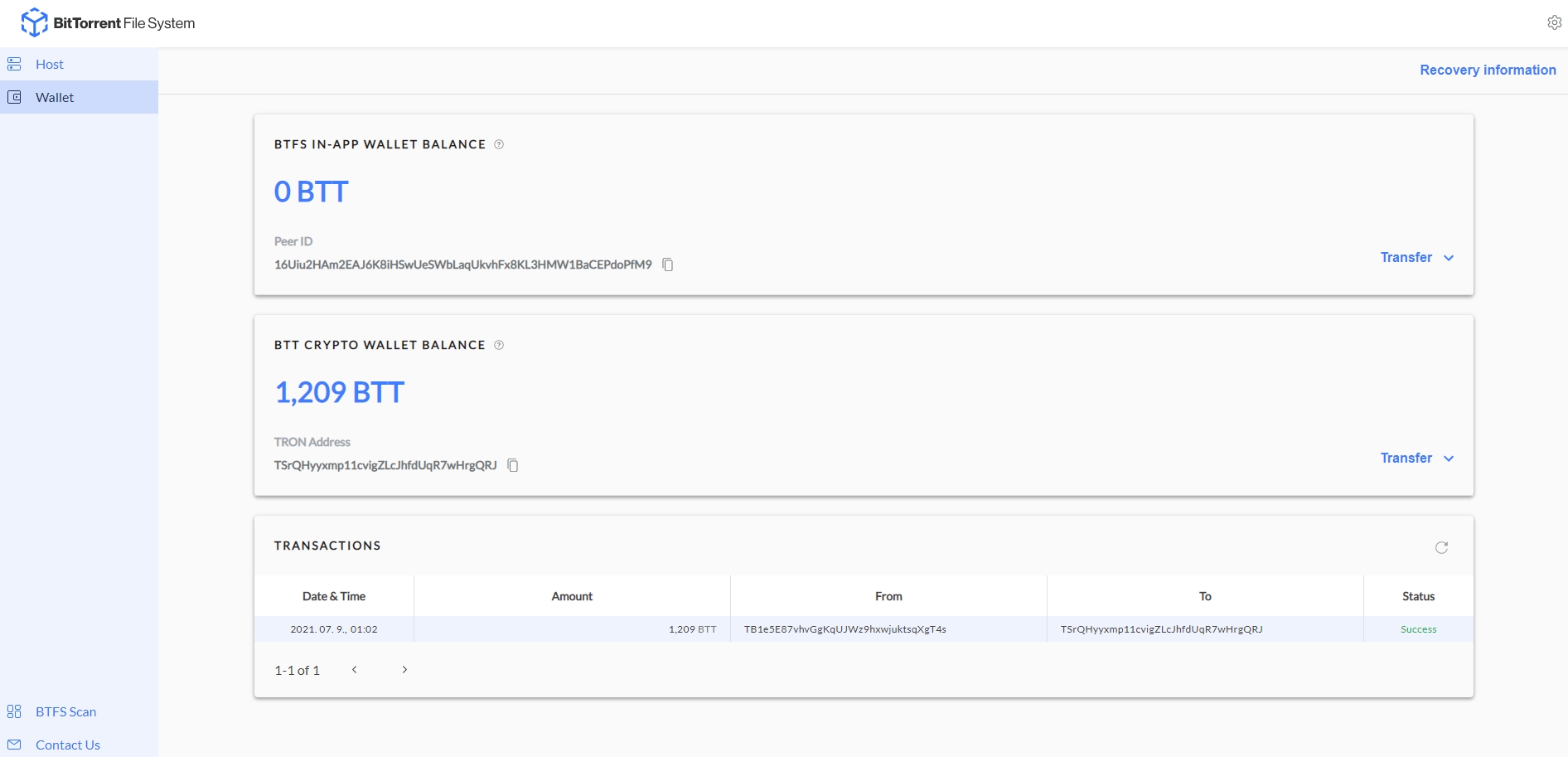Refresh the transactions list

pyautogui.click(x=1441, y=547)
